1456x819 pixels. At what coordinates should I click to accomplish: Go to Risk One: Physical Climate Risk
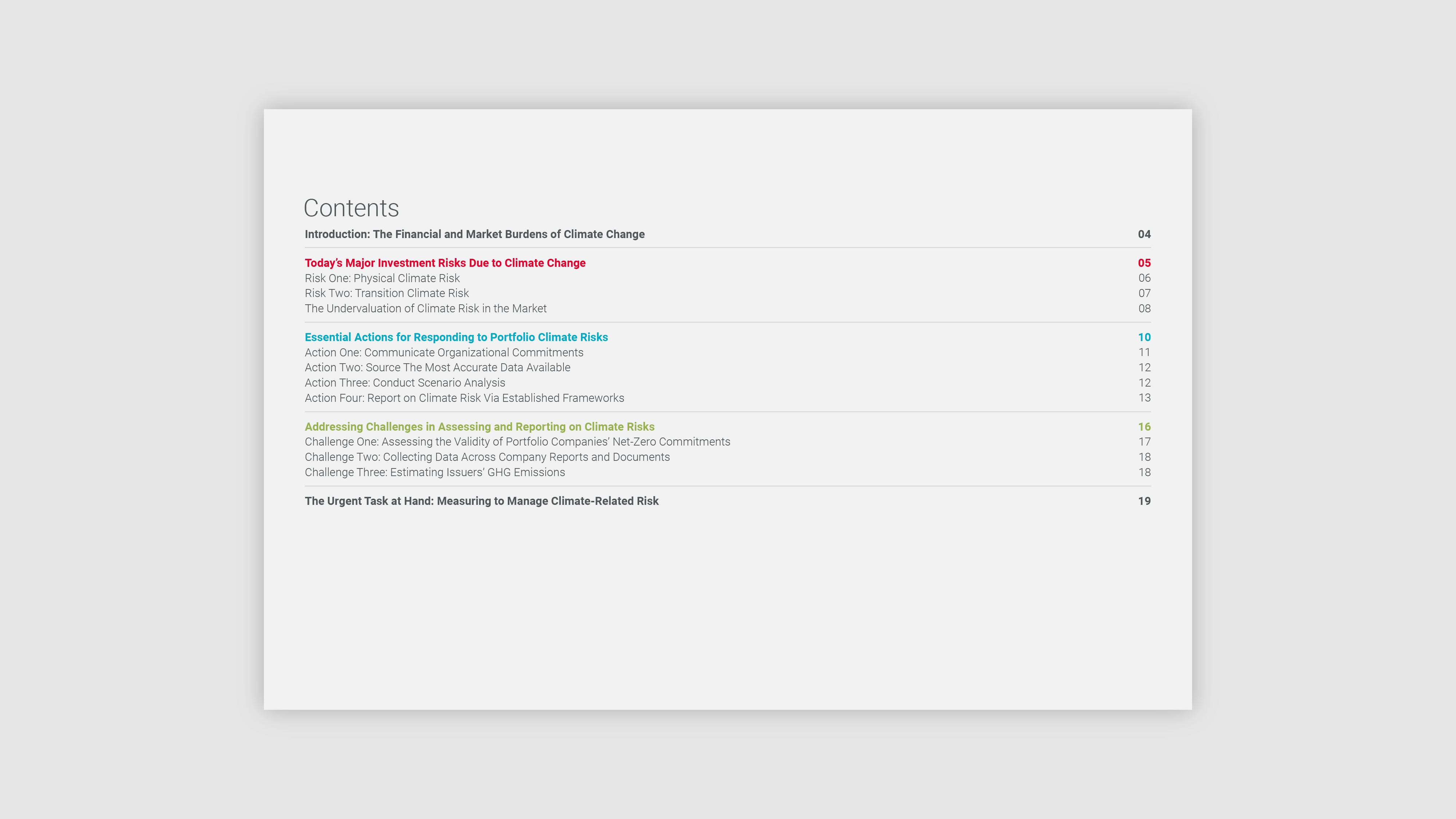click(382, 278)
